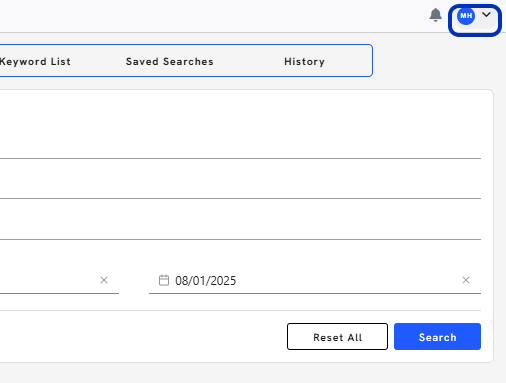506x383 pixels.
Task: Switch to the Keyword List tab
Action: tap(35, 62)
